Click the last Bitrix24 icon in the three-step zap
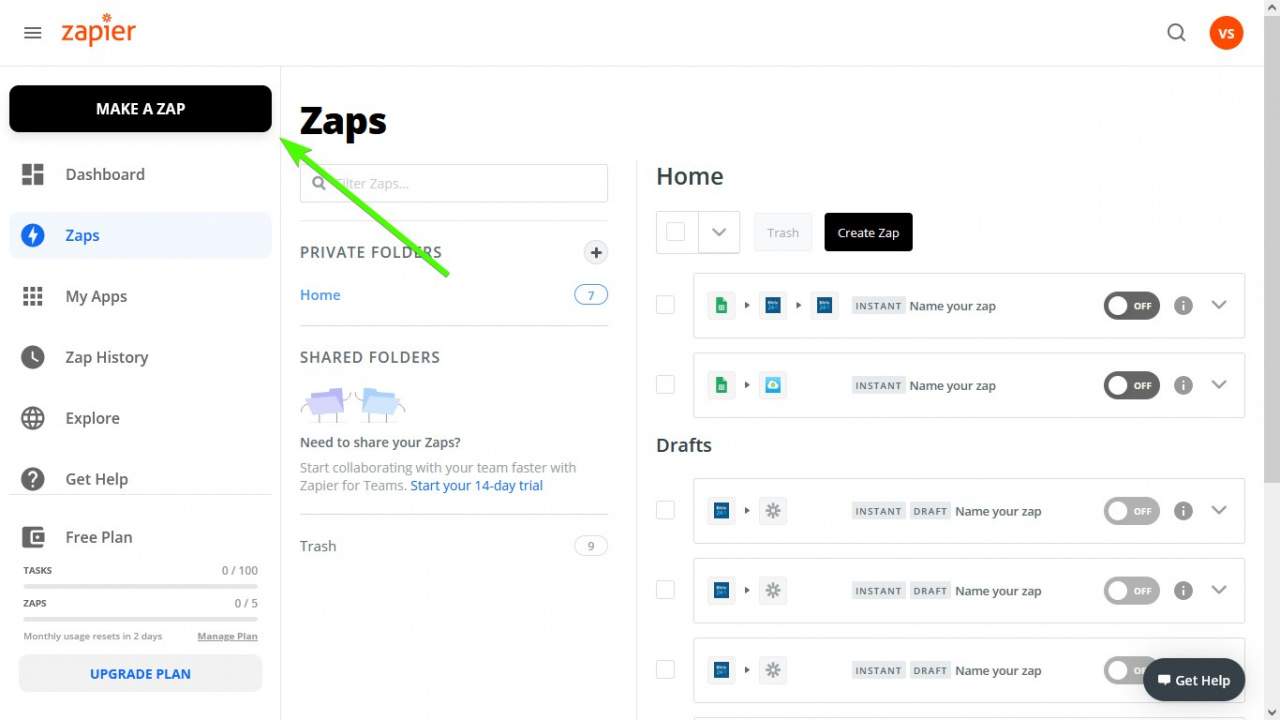Screen dimensions: 1280x720 point(824,305)
